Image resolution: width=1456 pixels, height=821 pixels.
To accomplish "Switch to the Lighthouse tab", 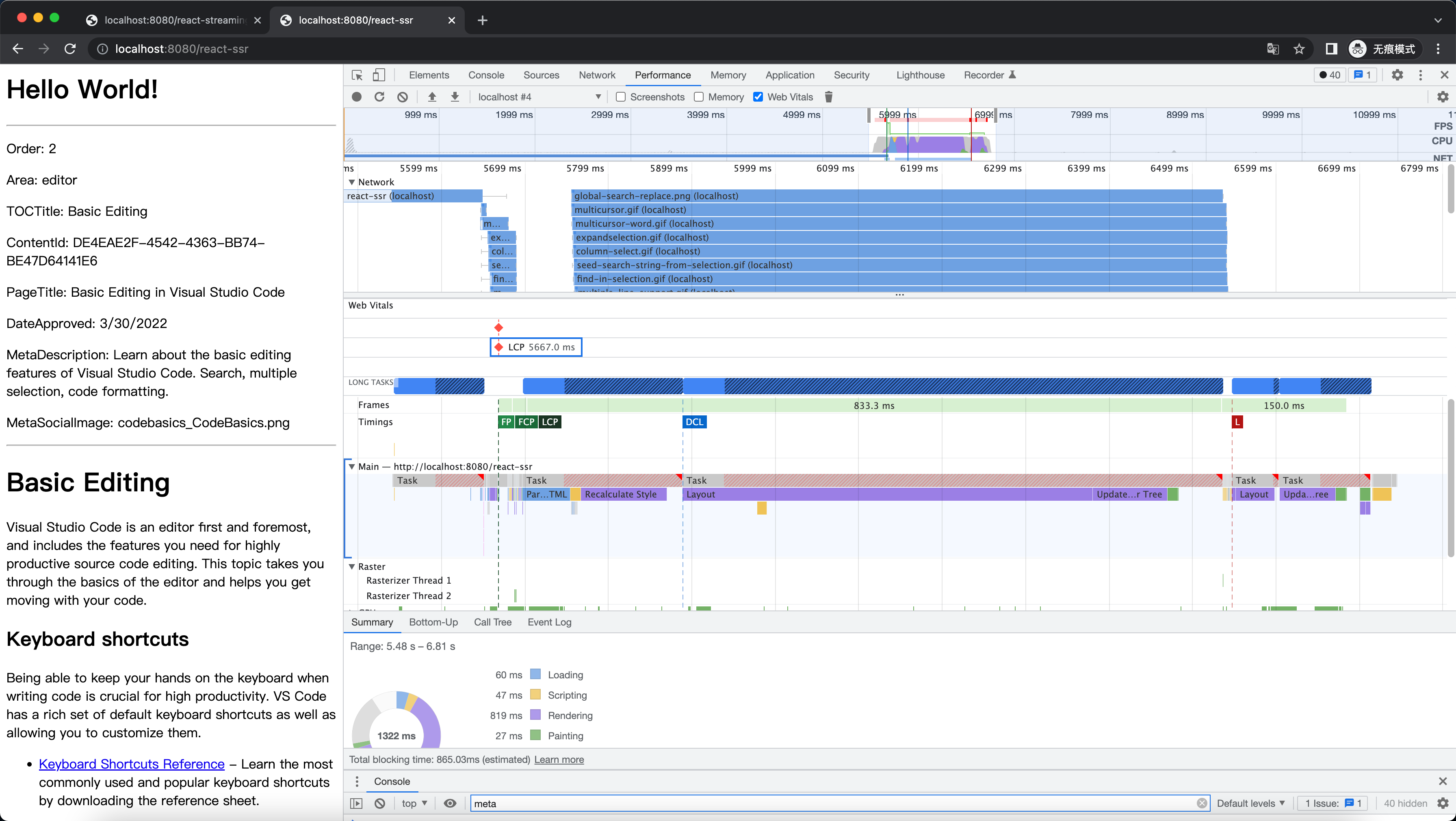I will click(x=920, y=75).
